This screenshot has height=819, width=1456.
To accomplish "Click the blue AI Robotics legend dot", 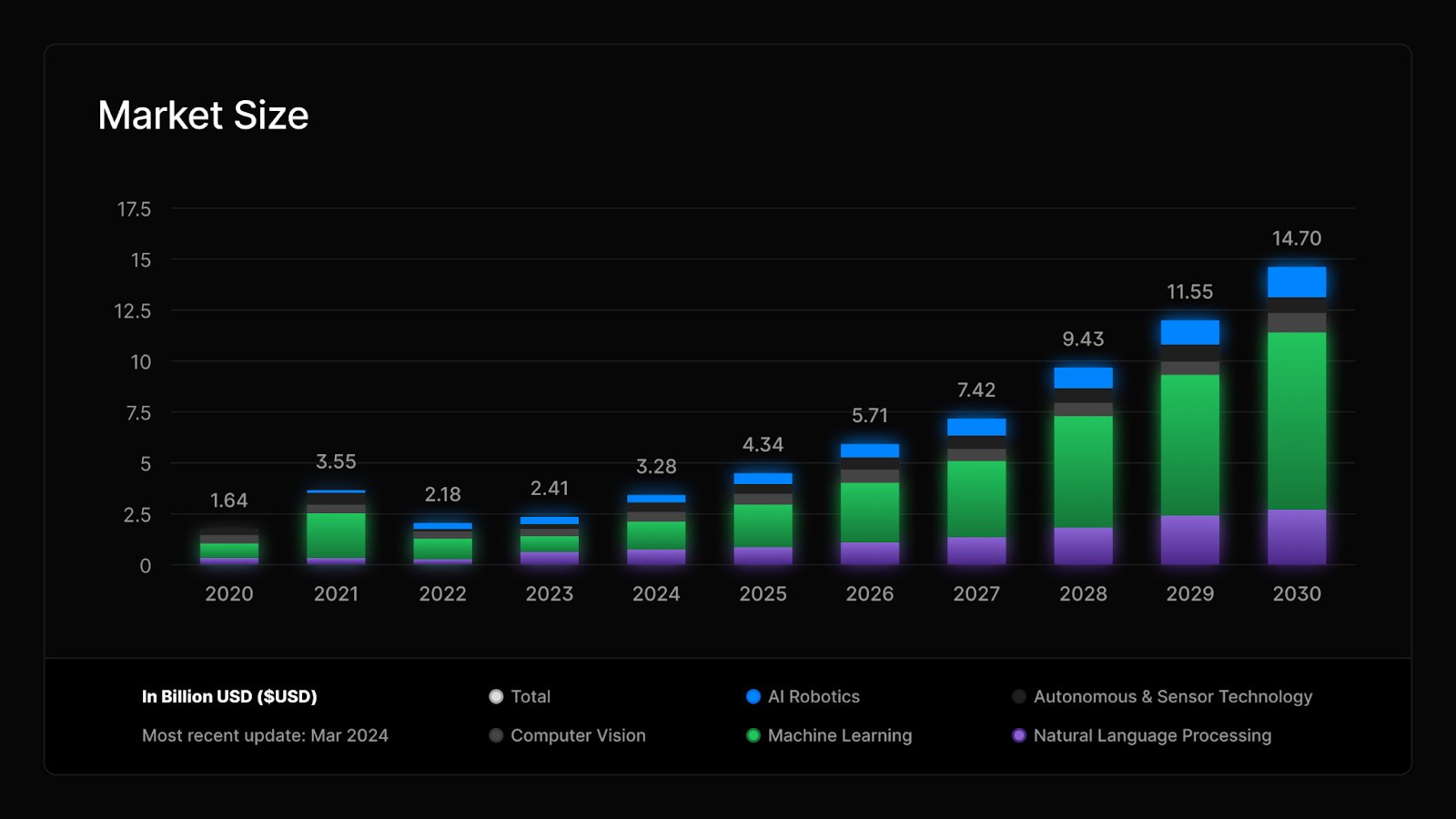I will click(x=753, y=696).
